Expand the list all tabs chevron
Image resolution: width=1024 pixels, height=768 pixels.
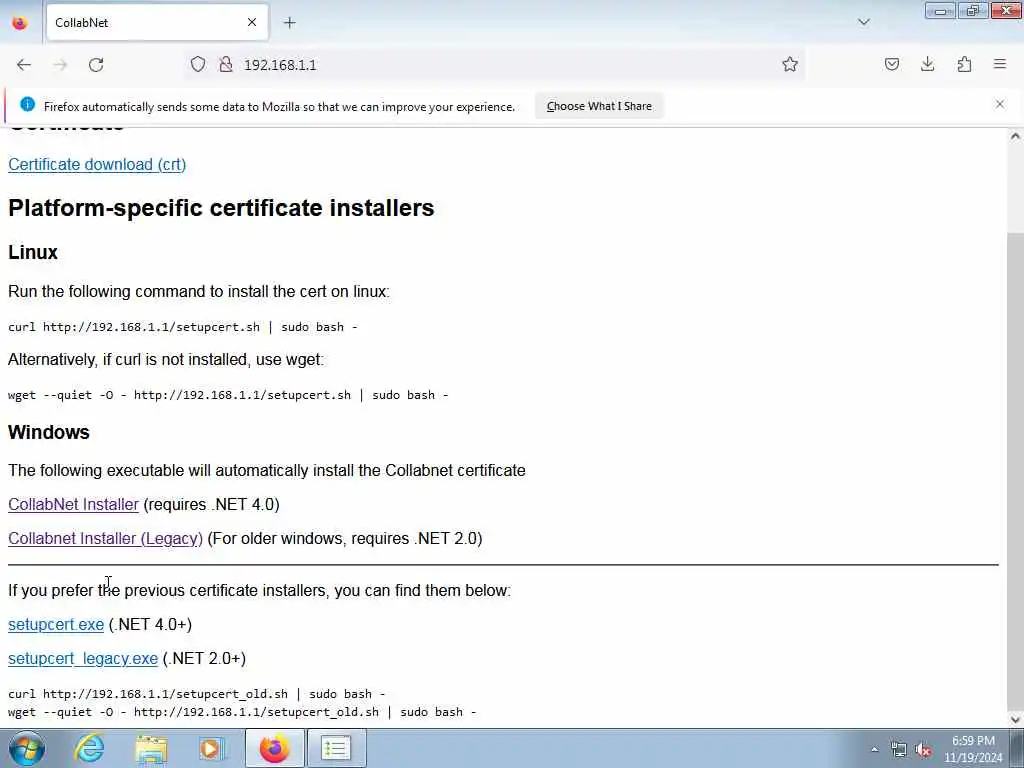[x=864, y=22]
